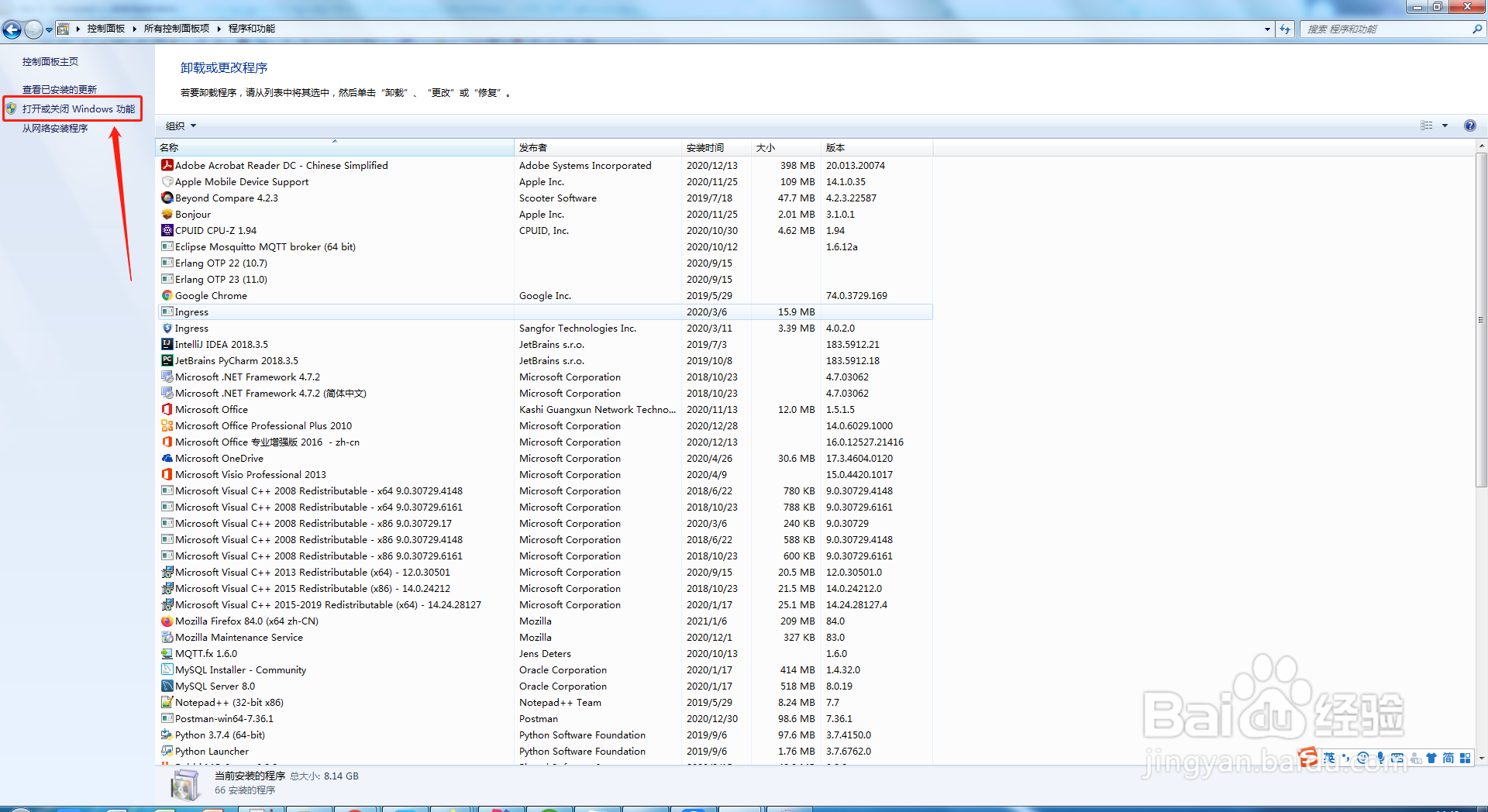Click the vertical scrollbar thumb of program list

pyautogui.click(x=1481, y=319)
